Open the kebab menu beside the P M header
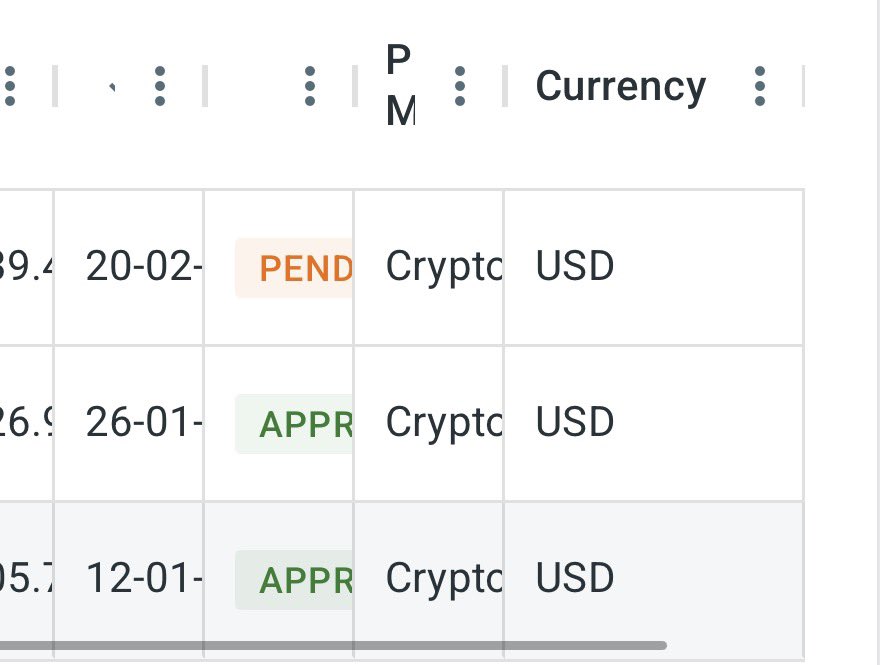The height and width of the screenshot is (665, 880). [460, 87]
